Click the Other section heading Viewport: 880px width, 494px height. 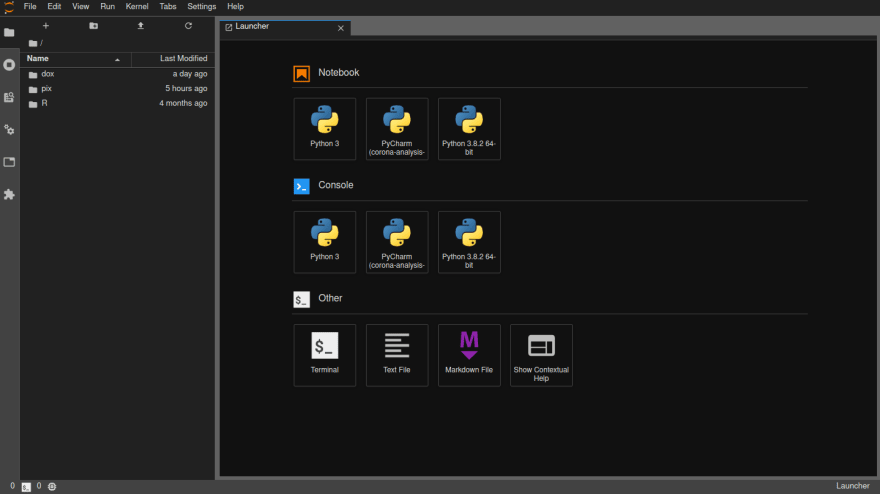[x=330, y=299]
